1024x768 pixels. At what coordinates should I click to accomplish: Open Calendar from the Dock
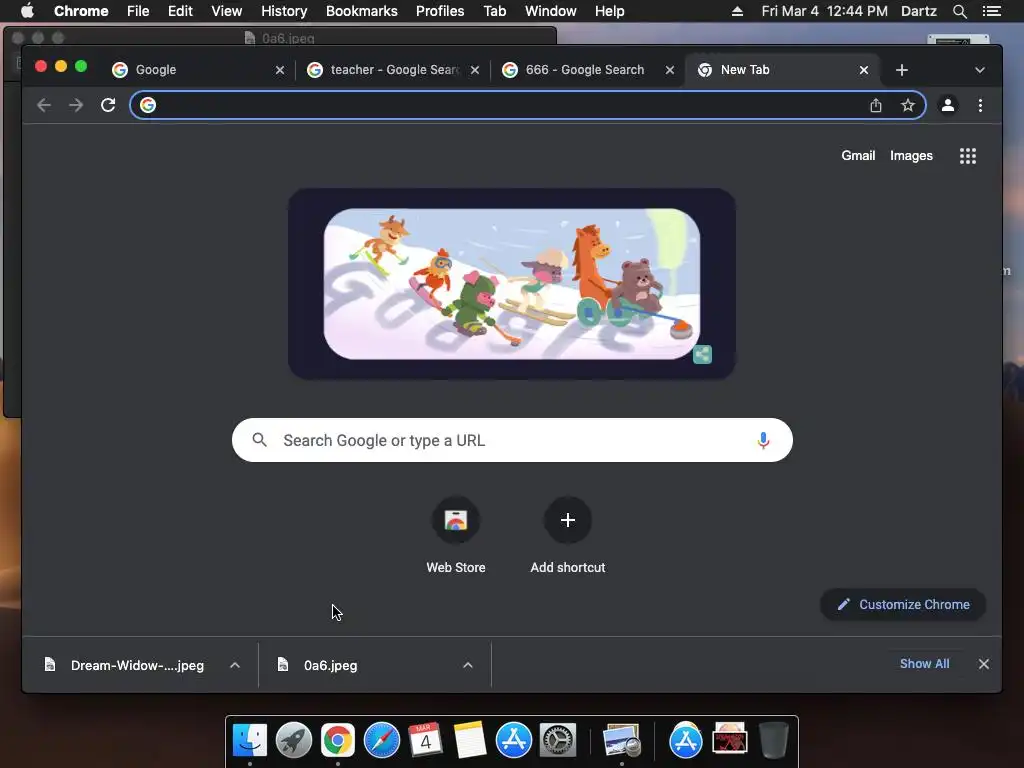[425, 741]
